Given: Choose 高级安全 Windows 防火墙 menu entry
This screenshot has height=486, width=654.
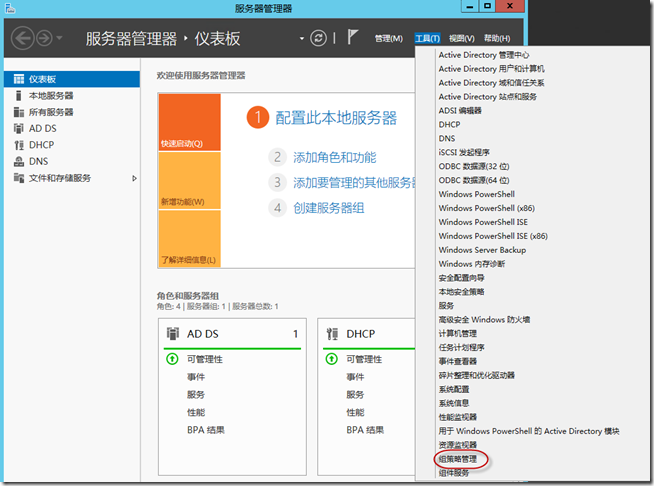Looking at the screenshot, I should (x=484, y=320).
